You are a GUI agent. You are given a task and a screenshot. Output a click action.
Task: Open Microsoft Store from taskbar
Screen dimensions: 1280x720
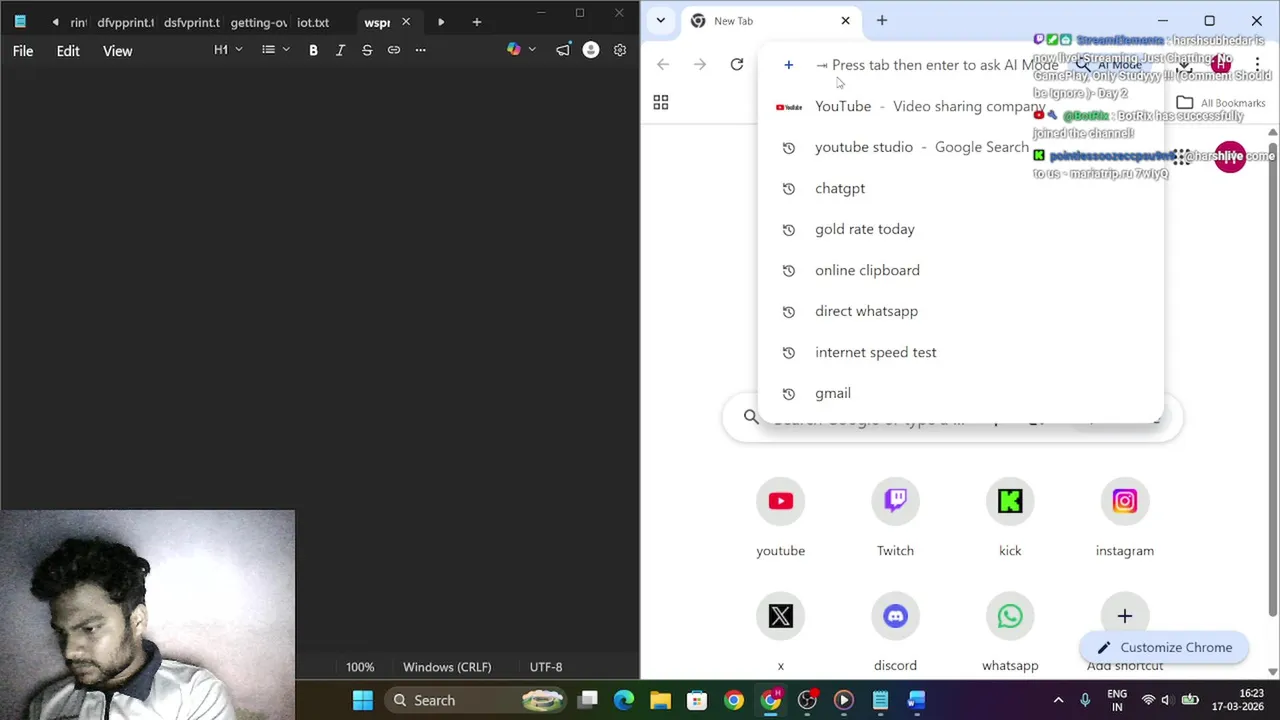click(697, 700)
